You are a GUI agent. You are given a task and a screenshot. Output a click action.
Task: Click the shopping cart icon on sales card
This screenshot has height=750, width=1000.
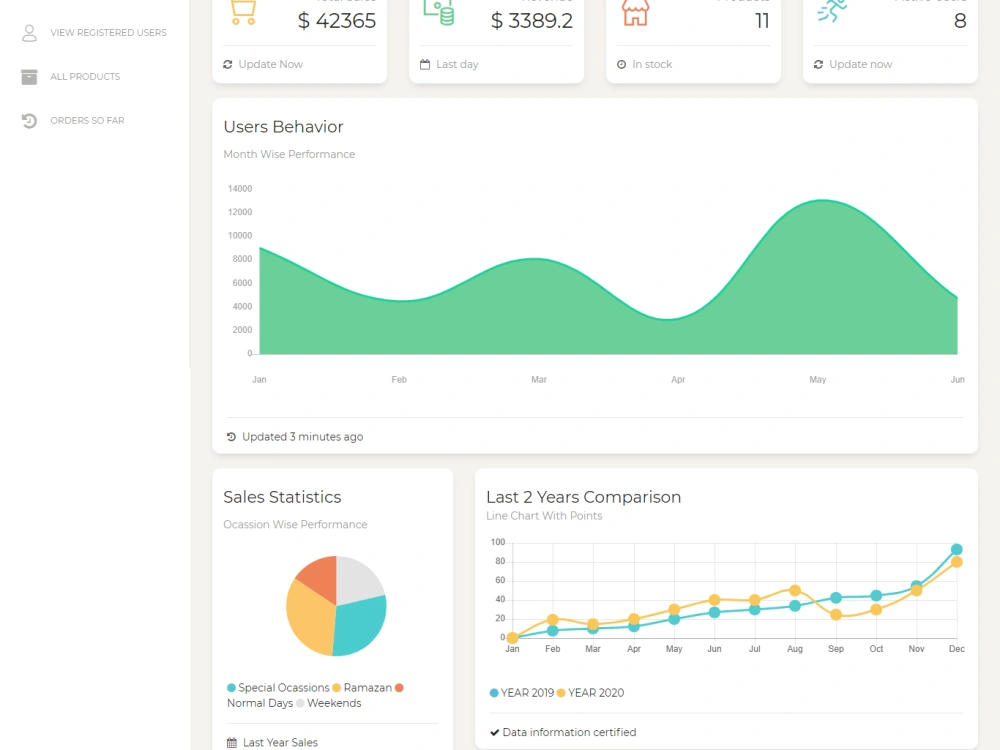pyautogui.click(x=243, y=12)
